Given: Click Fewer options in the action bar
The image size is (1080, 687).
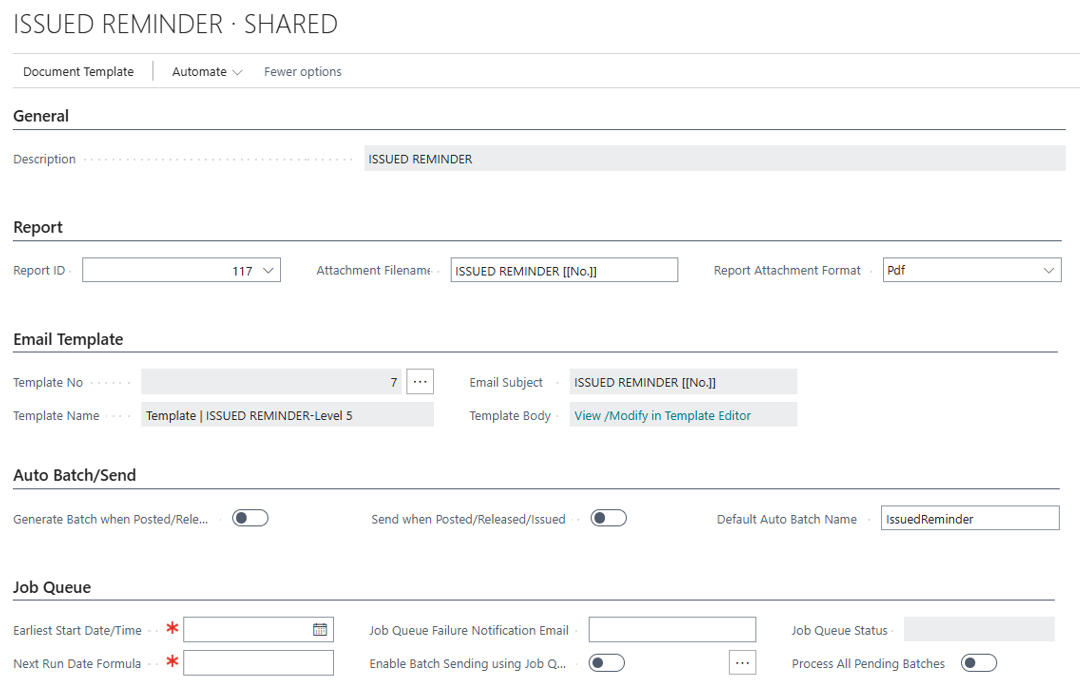Looking at the screenshot, I should [x=303, y=72].
